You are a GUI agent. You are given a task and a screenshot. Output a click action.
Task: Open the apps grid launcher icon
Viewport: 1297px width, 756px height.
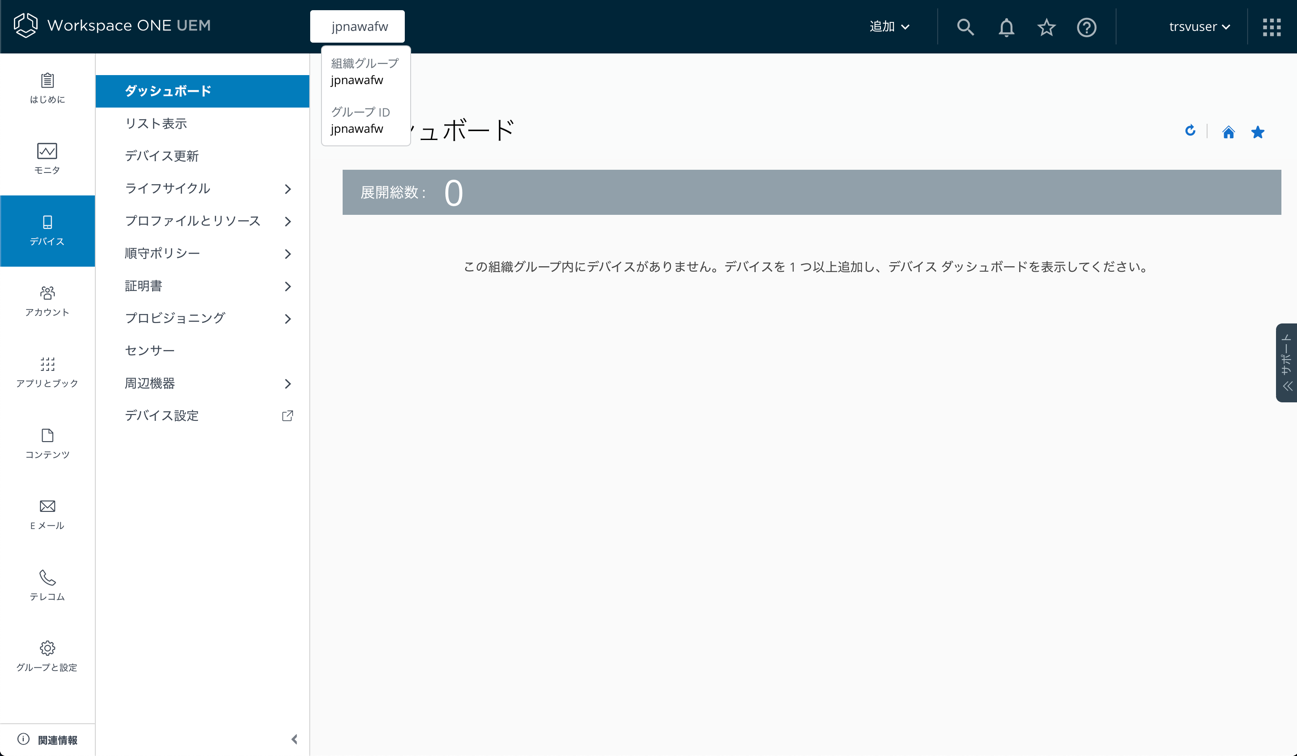point(1272,27)
